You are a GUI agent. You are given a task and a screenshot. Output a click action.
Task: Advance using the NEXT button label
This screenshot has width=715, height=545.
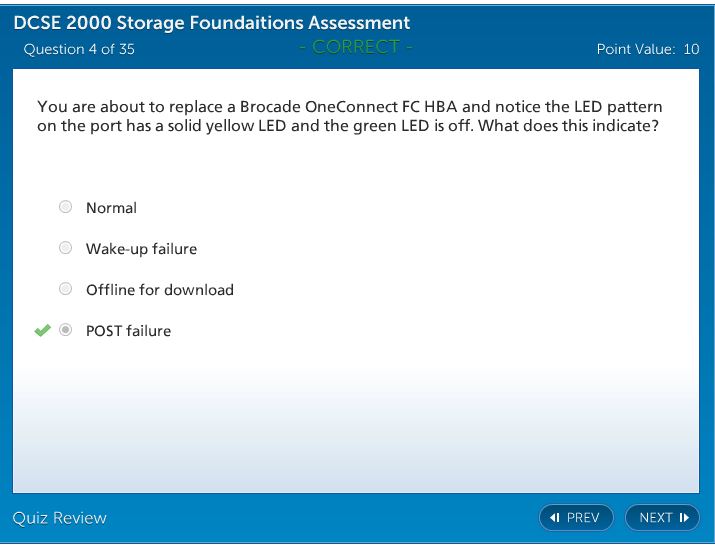[x=656, y=517]
